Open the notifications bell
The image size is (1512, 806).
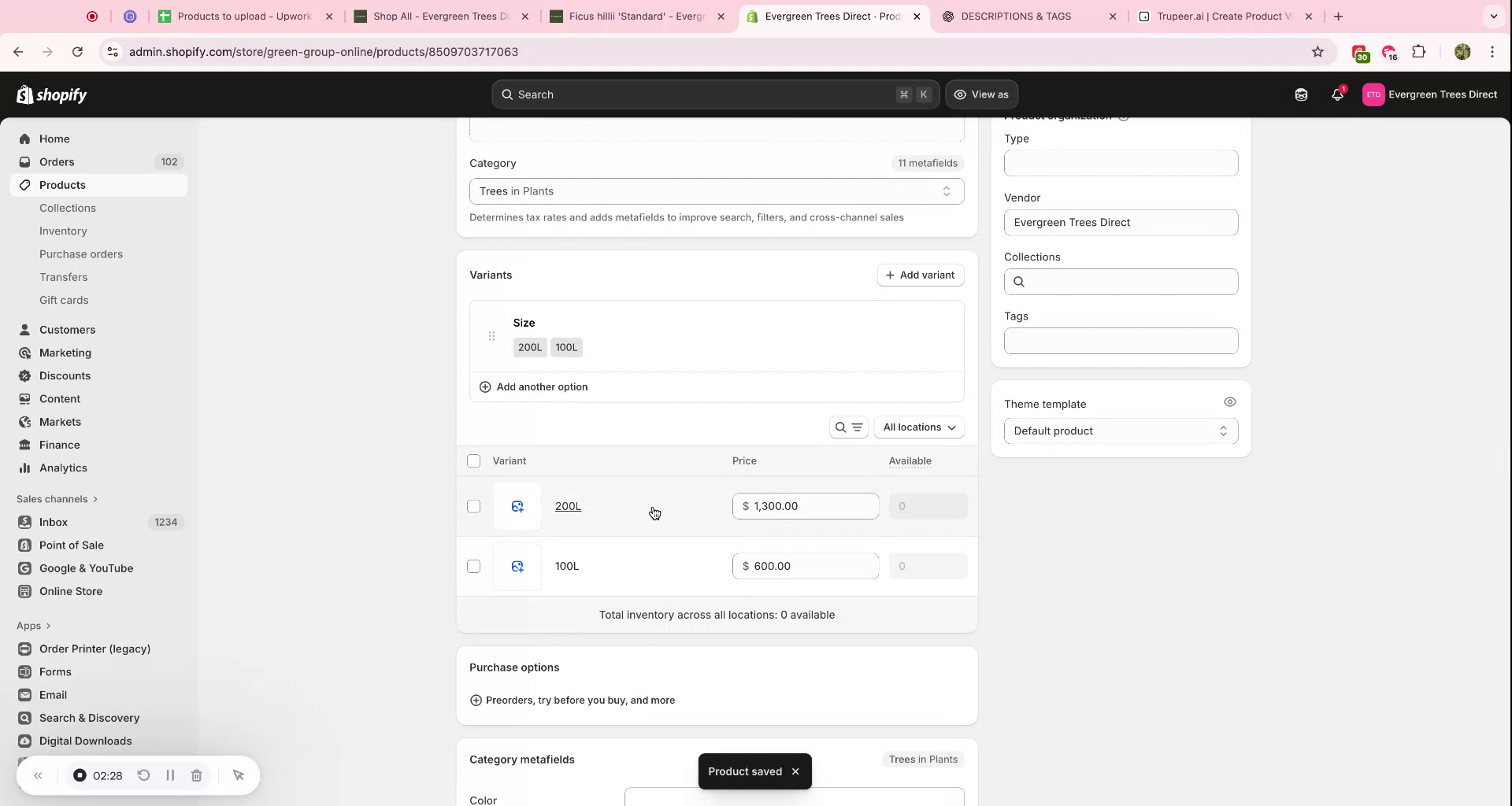(1337, 94)
